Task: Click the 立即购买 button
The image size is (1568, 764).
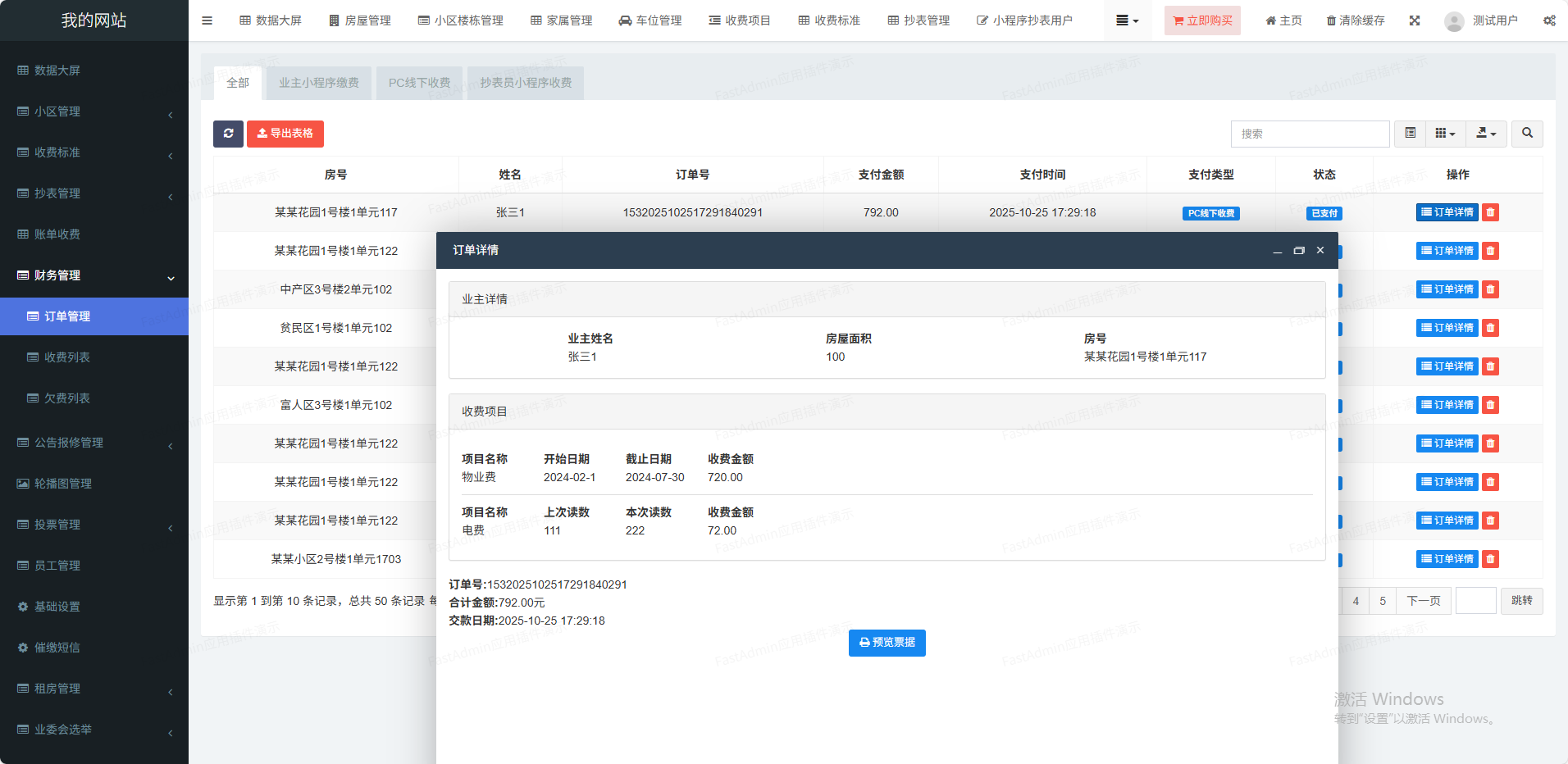Action: (1201, 20)
